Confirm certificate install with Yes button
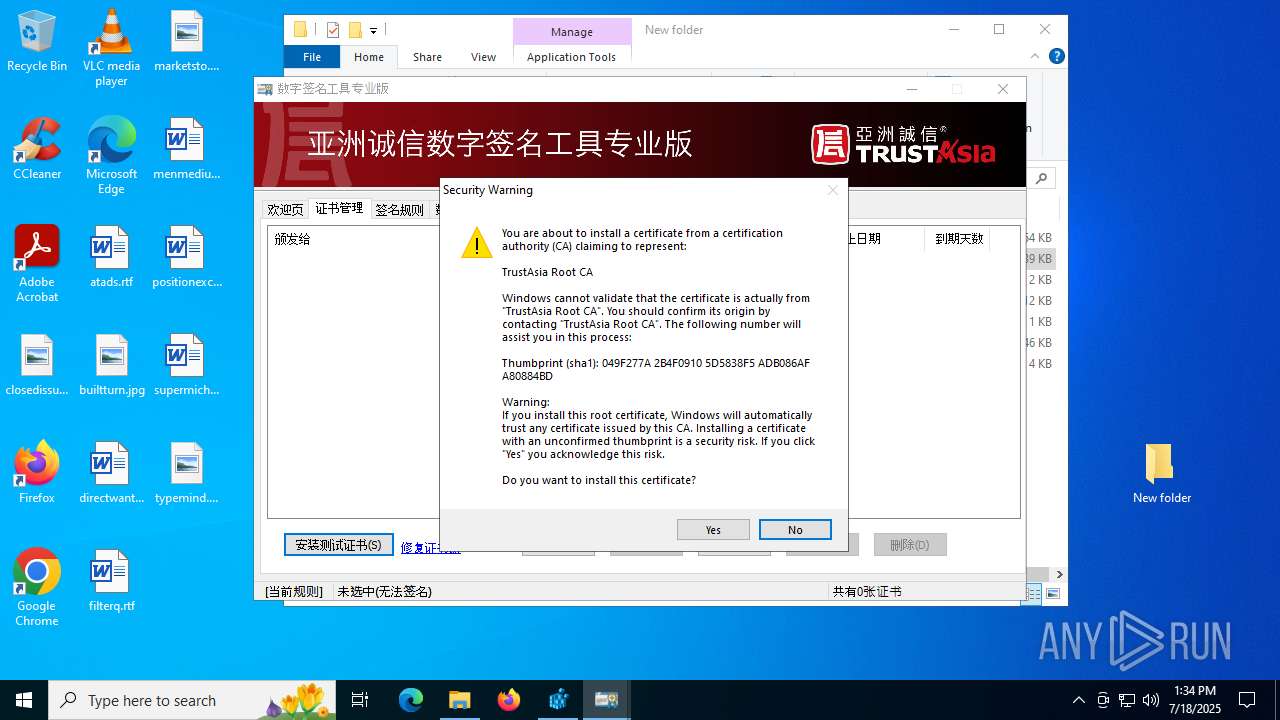The width and height of the screenshot is (1280, 720). coord(713,530)
